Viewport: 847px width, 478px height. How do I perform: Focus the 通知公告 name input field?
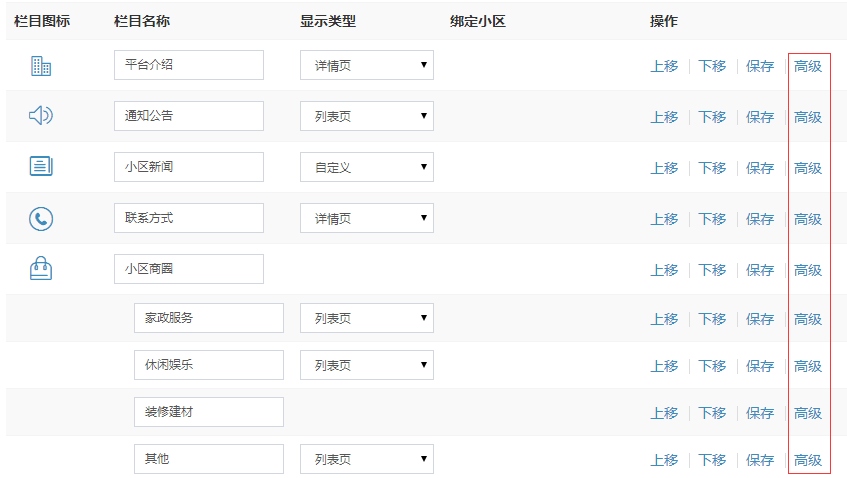click(189, 116)
